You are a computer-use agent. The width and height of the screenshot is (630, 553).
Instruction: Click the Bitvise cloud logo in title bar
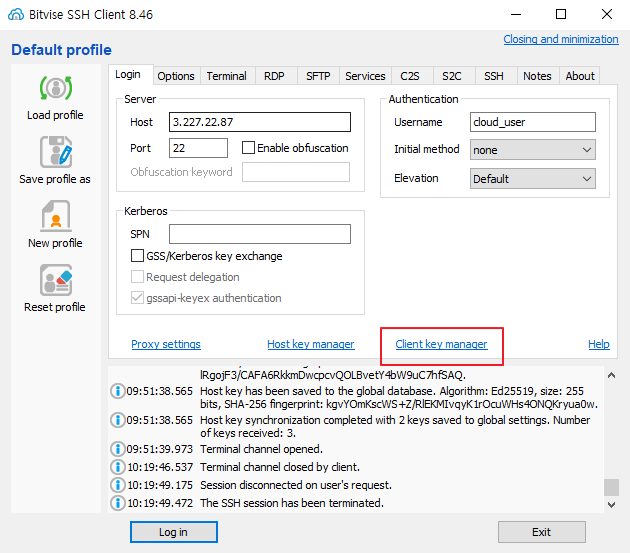16,14
